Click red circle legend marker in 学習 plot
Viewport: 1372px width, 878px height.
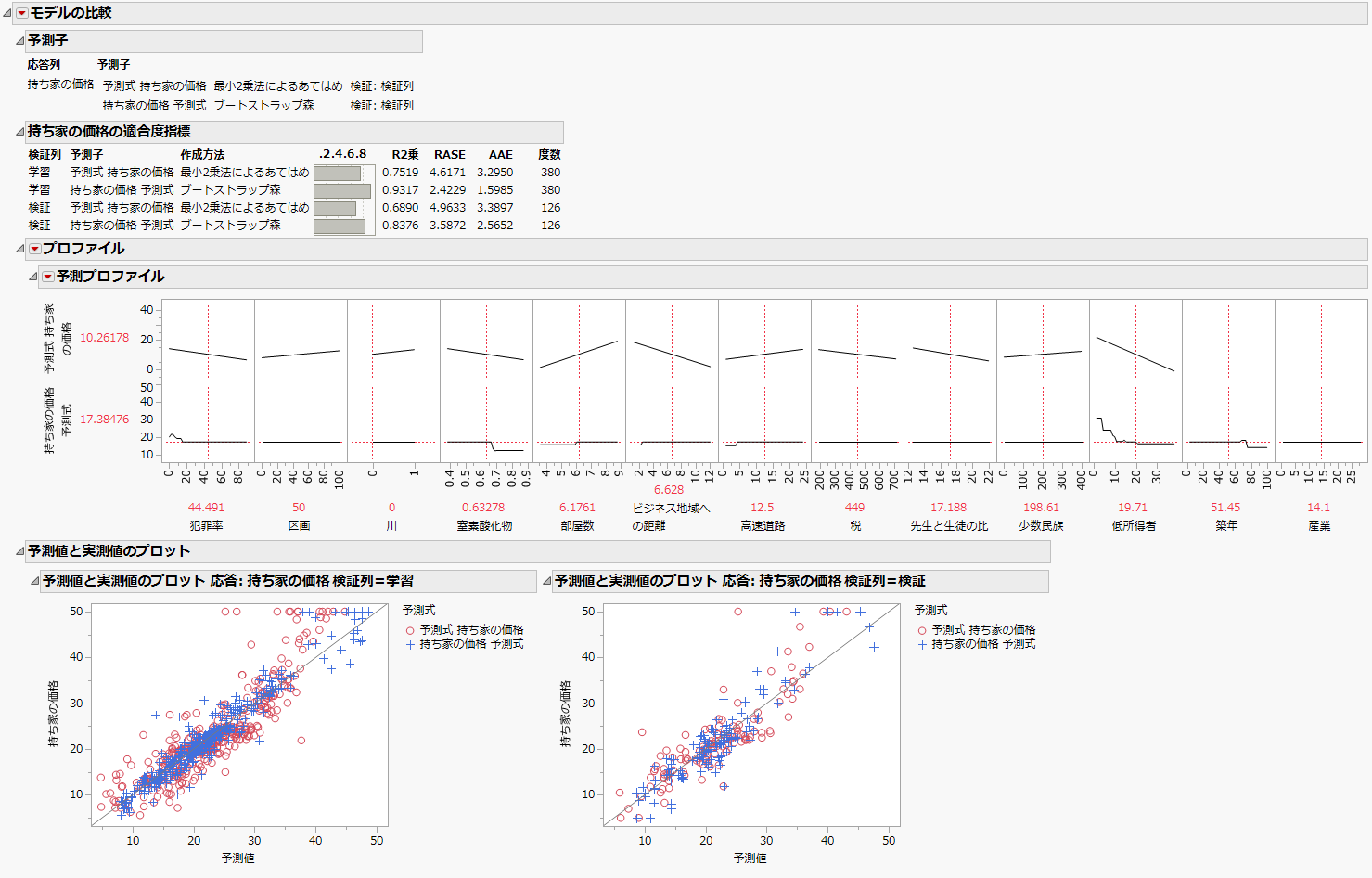410,630
